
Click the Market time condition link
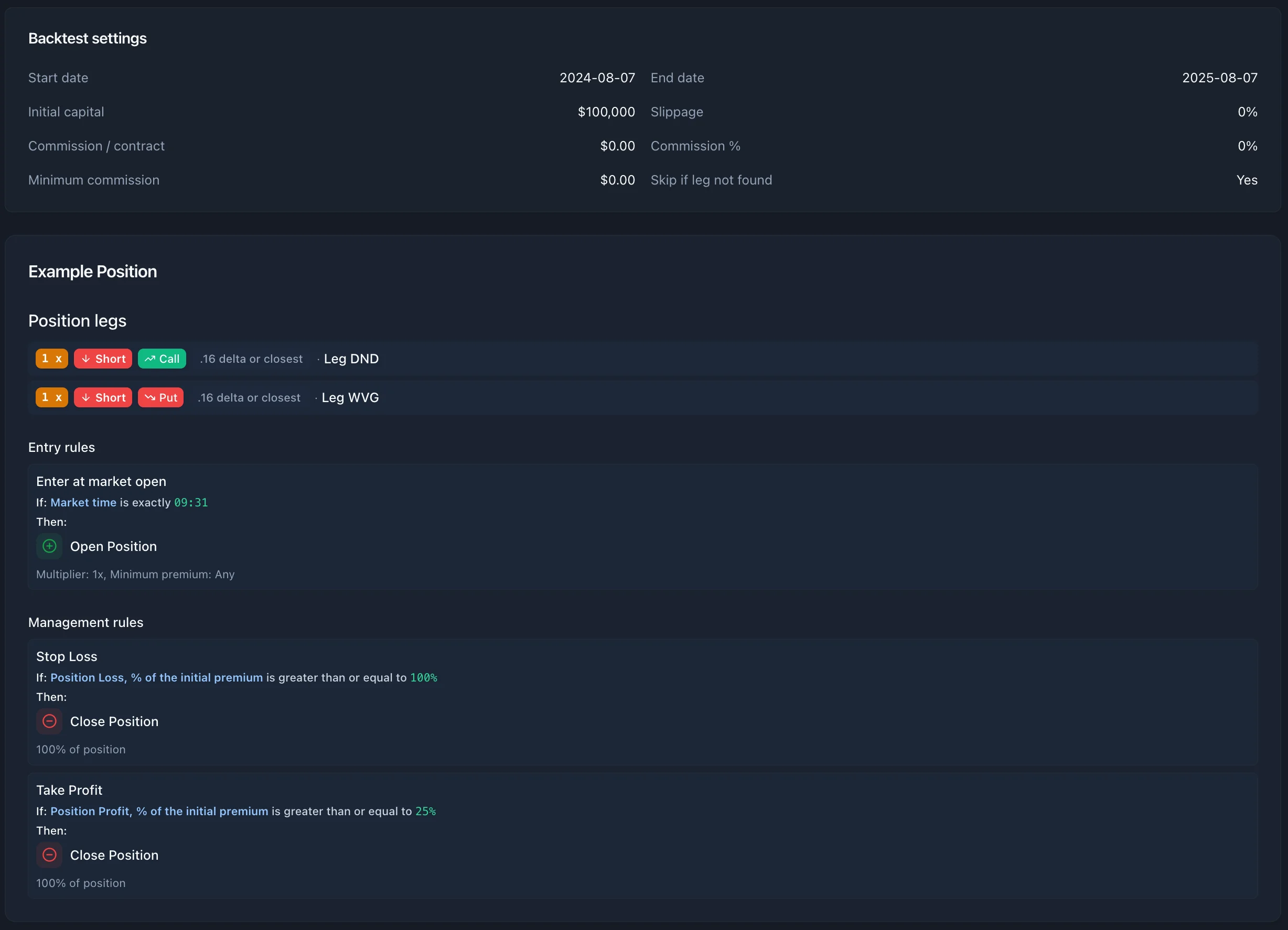coord(83,502)
